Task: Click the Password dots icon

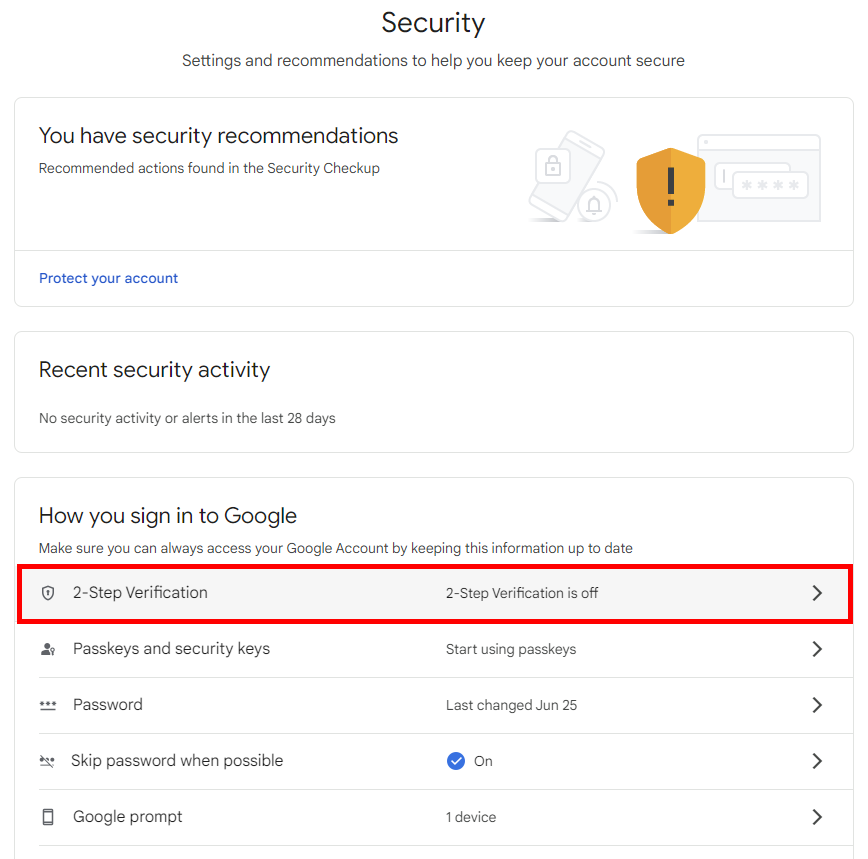Action: coord(48,705)
